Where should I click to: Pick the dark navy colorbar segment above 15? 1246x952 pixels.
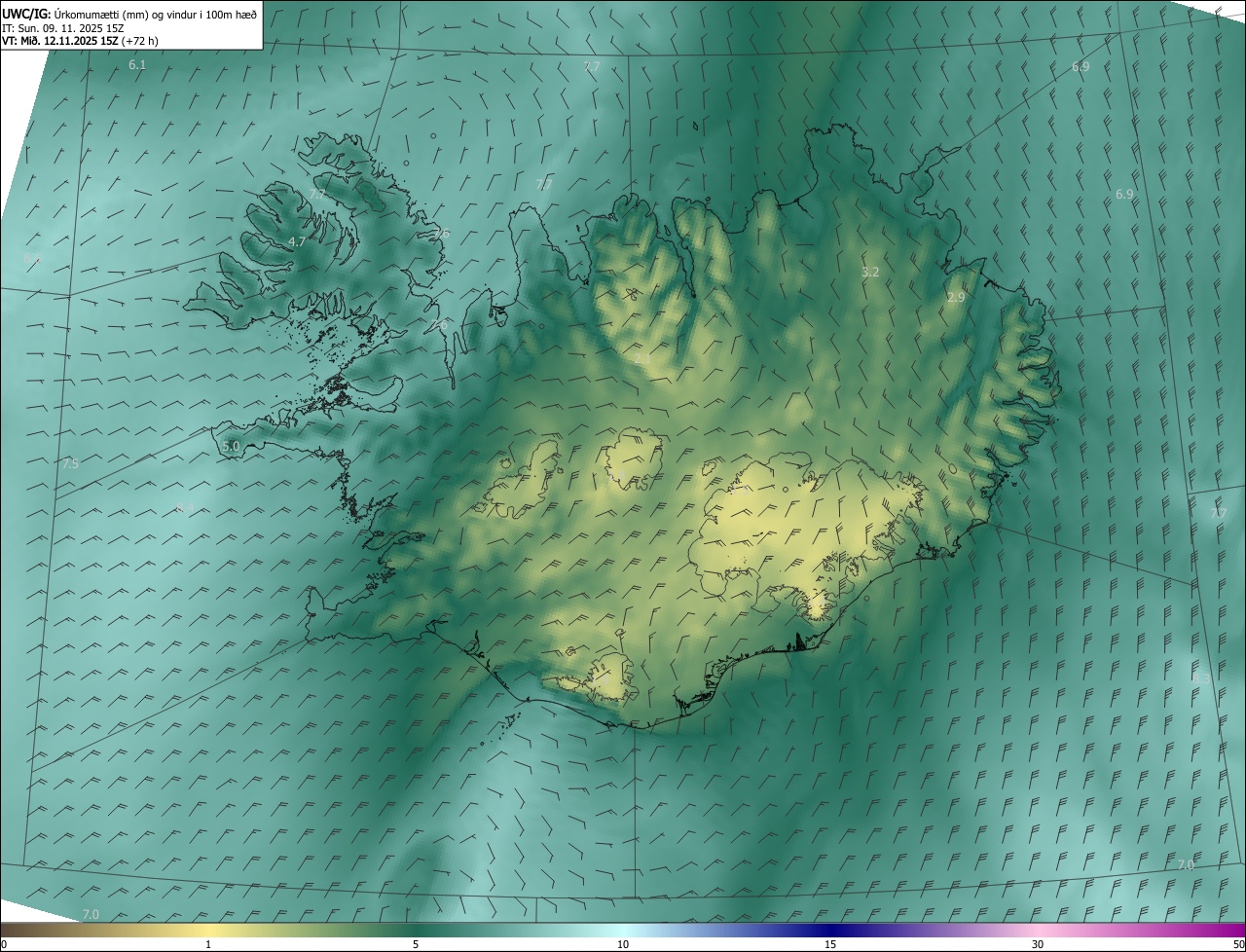(x=830, y=931)
